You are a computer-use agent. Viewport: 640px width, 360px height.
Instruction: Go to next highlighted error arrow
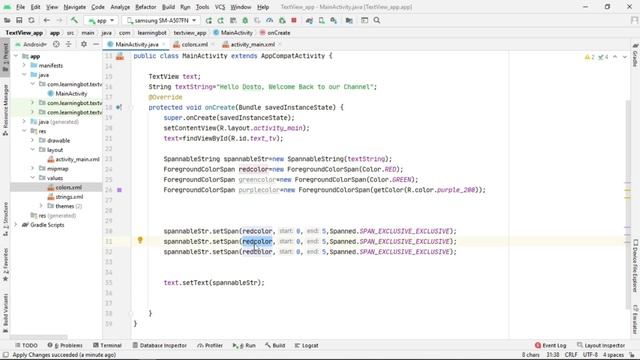[x=624, y=57]
